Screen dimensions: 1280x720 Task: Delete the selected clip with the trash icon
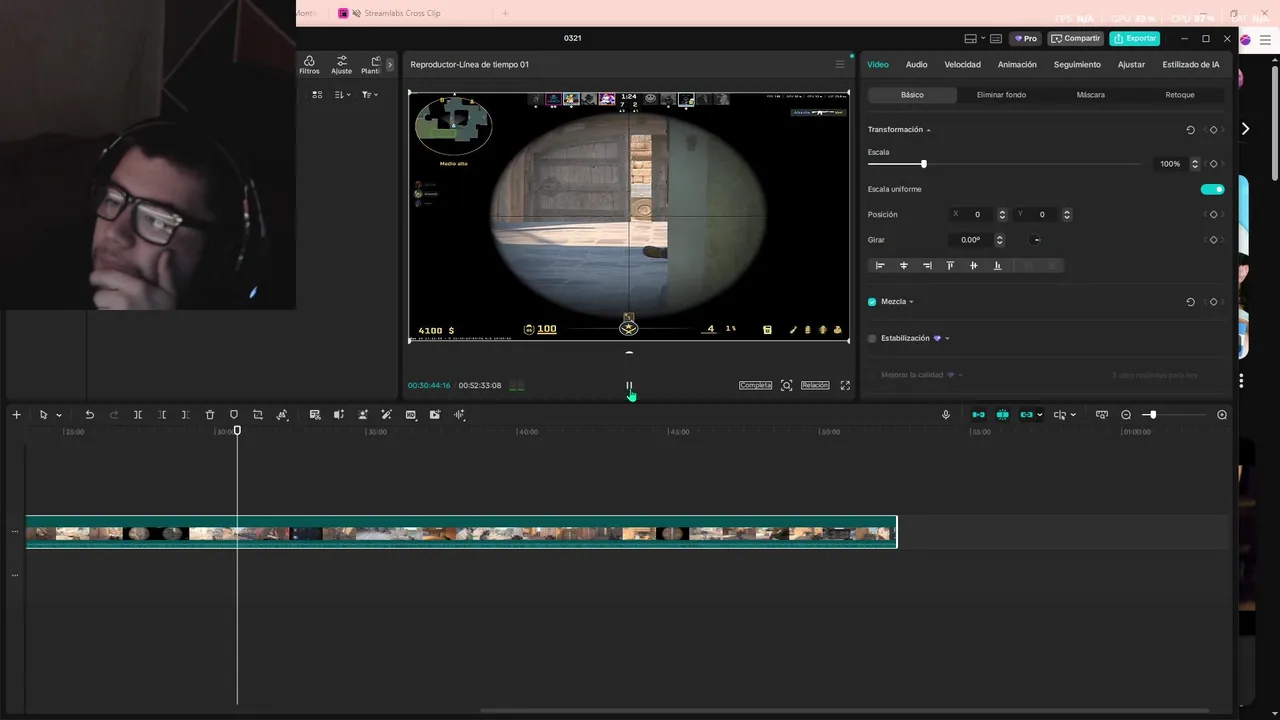click(x=210, y=415)
